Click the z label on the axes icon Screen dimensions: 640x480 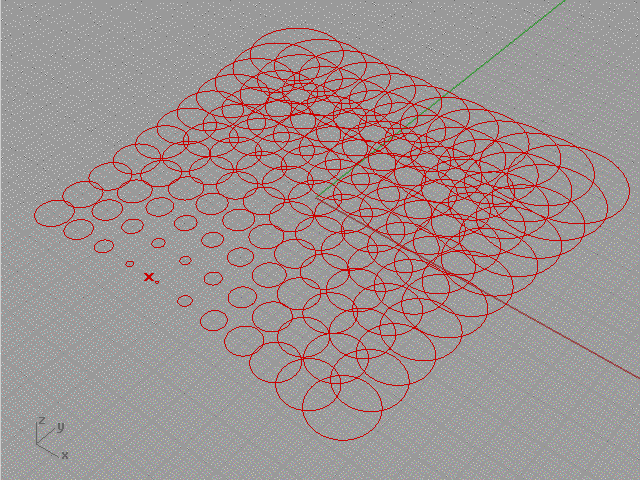41,420
